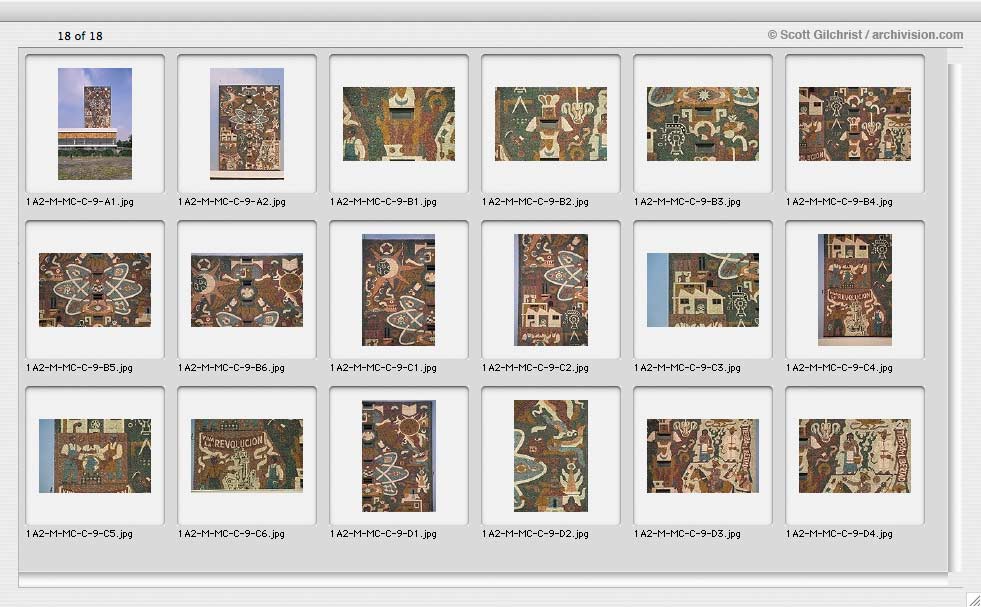The height and width of the screenshot is (607, 981).
Task: Open thumbnail 1A2-M-MC-C-9-C5.jpg
Action: point(94,456)
